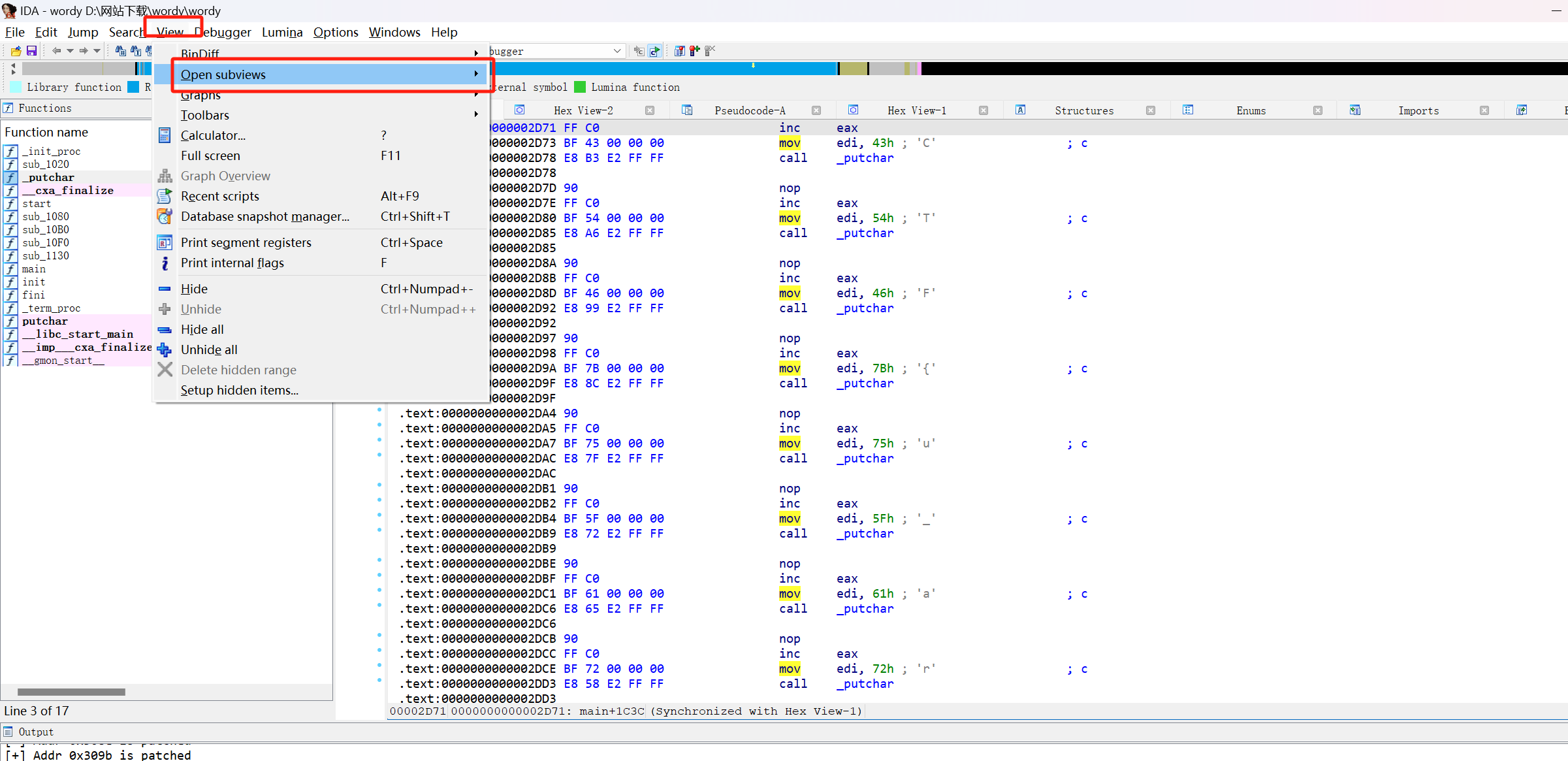The width and height of the screenshot is (1568, 761).
Task: Switch to the Imports tab
Action: [x=1418, y=110]
